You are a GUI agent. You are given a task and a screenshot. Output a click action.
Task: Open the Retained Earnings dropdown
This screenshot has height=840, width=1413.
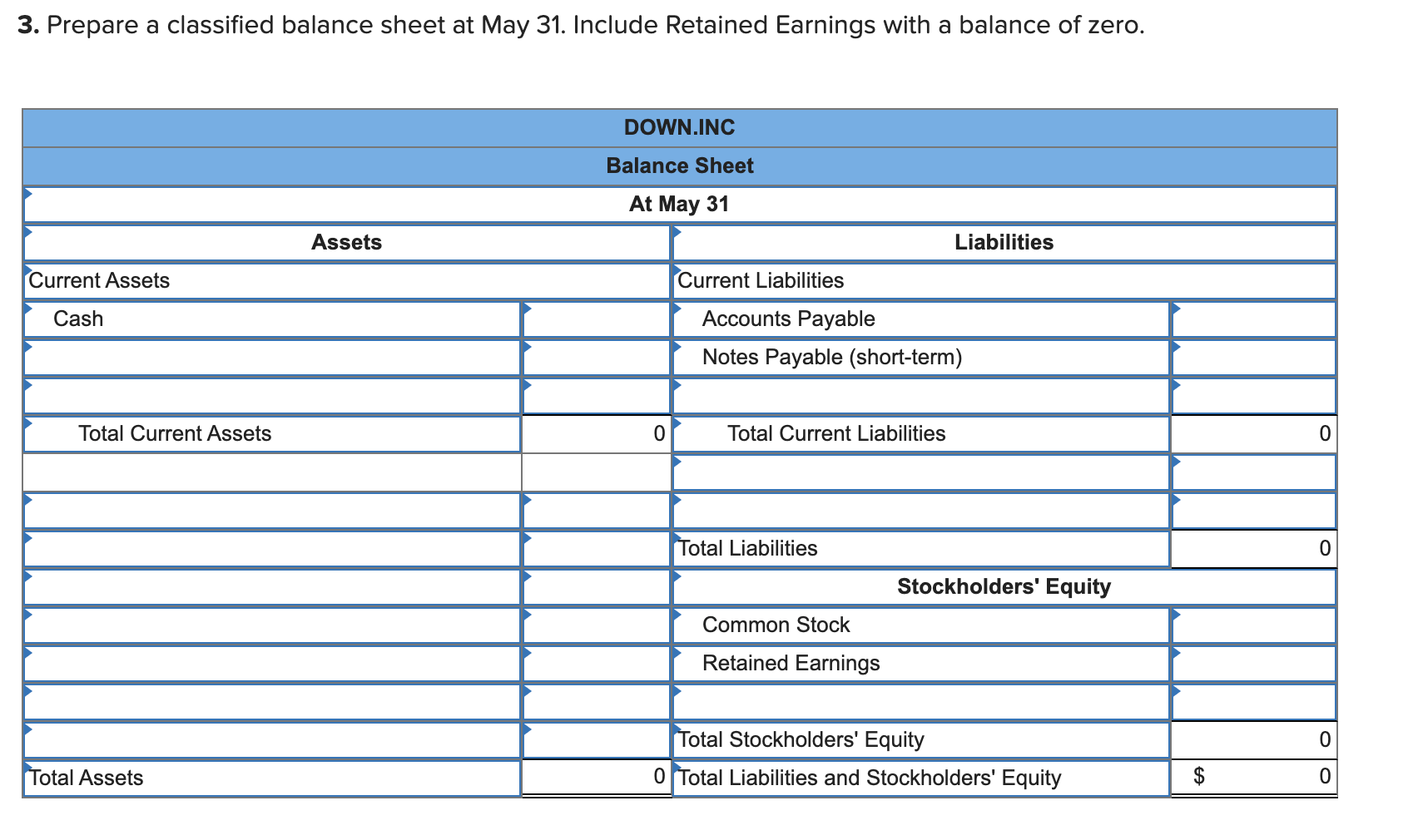click(920, 664)
